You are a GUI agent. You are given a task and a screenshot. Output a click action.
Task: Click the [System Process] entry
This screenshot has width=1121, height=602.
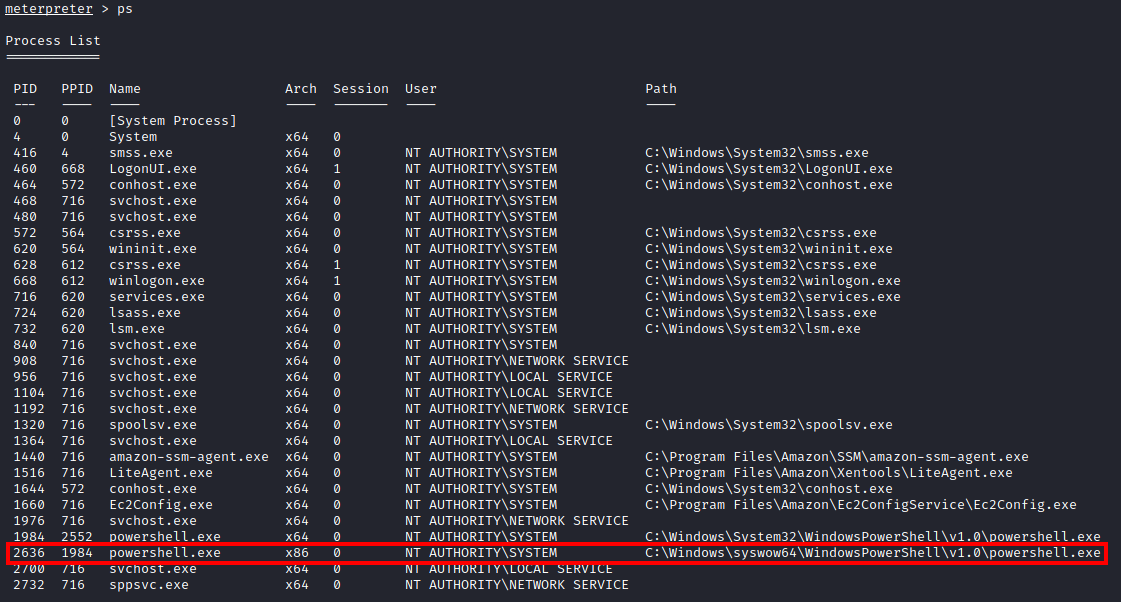coord(173,121)
